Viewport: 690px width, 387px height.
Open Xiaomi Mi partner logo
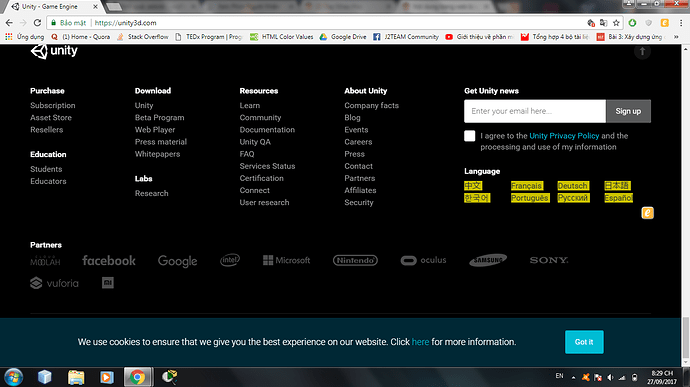coord(108,283)
